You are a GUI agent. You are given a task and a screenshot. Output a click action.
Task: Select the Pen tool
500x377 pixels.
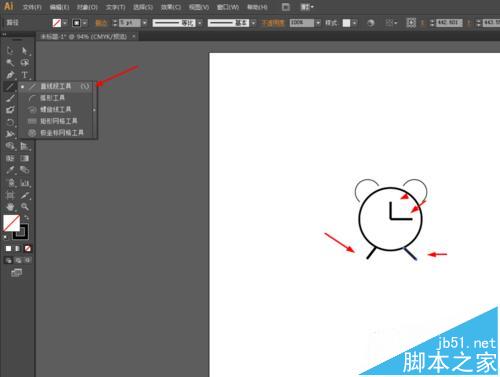click(x=10, y=75)
